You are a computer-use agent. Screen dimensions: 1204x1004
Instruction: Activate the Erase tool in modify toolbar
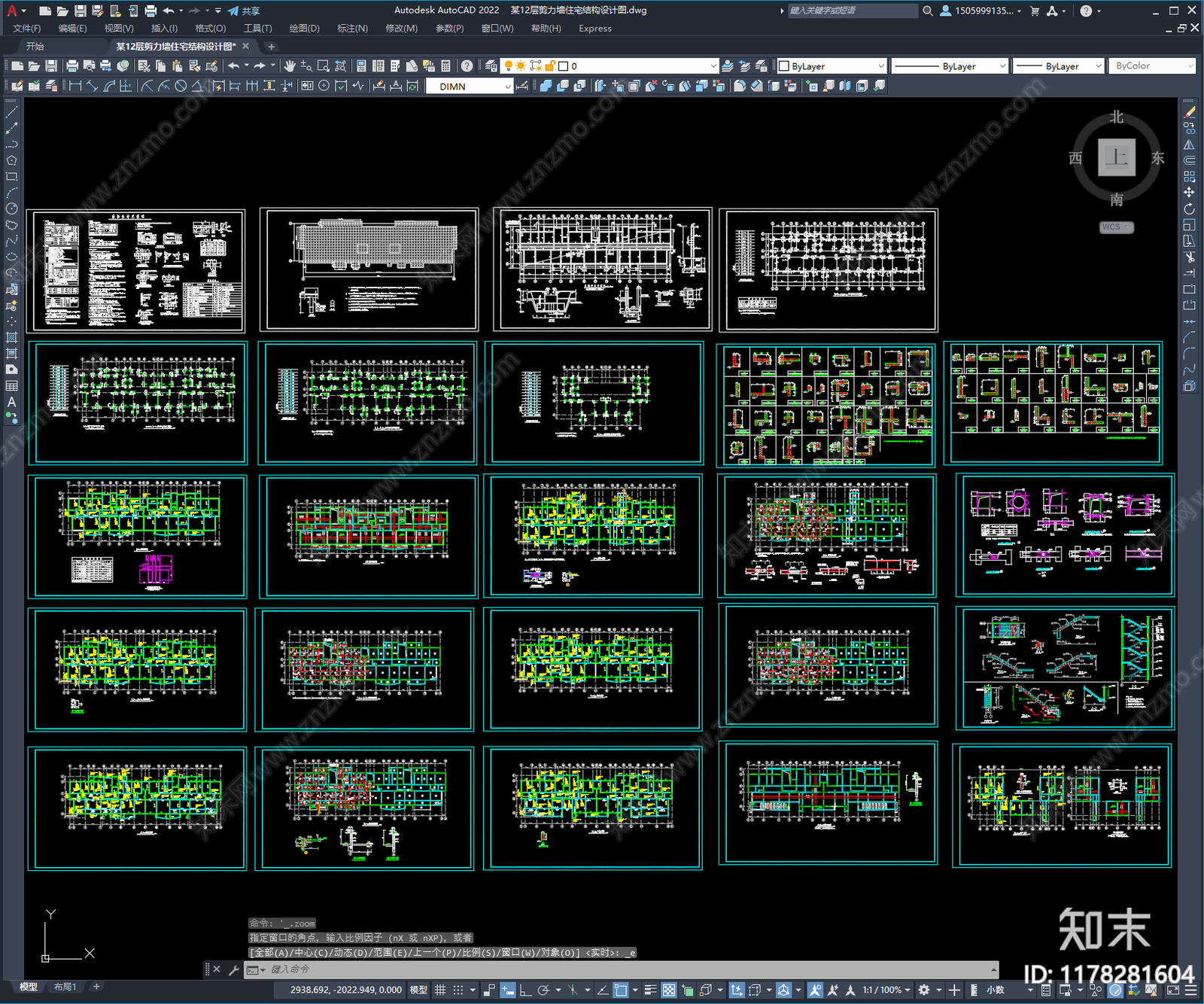point(1189,112)
